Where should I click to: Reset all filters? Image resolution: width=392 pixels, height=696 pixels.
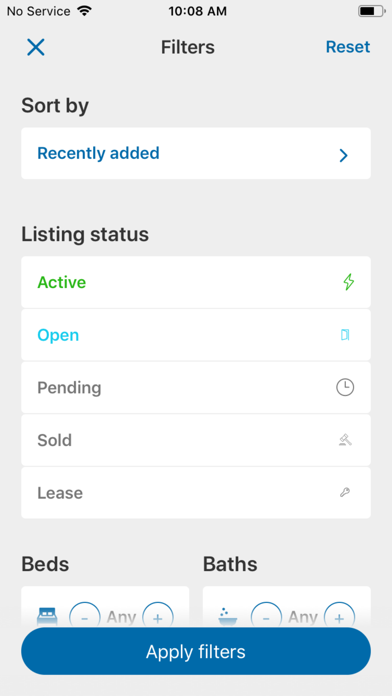pyautogui.click(x=348, y=47)
